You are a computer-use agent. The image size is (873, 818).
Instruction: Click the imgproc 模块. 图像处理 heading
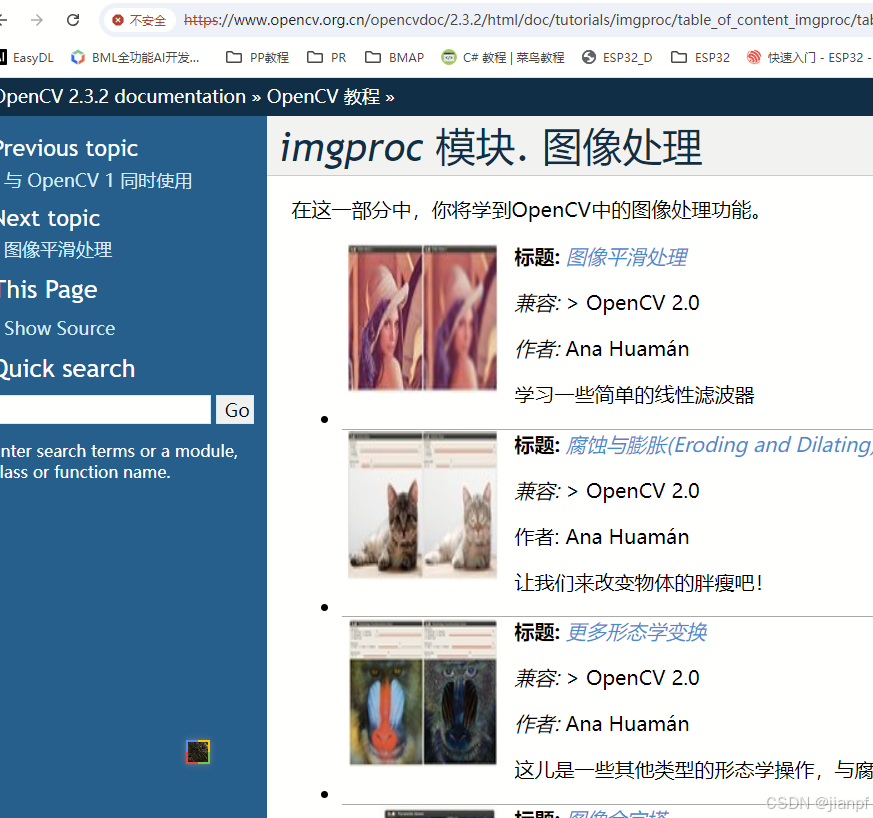click(491, 148)
